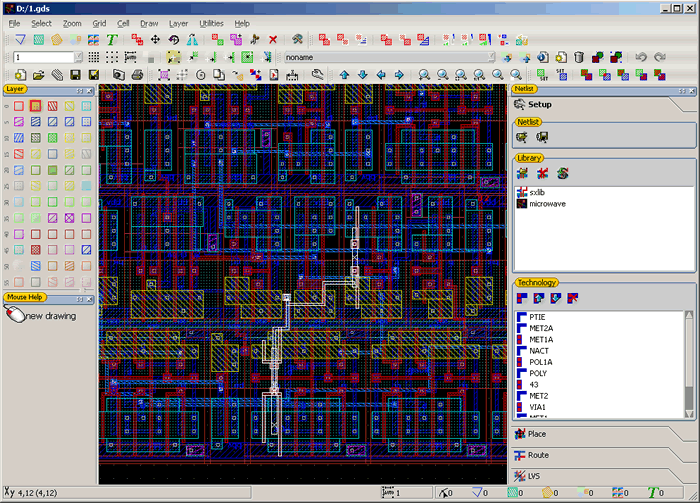Toggle the ruler grid measurement button
The height and width of the screenshot is (503, 700).
pyautogui.click(x=130, y=57)
